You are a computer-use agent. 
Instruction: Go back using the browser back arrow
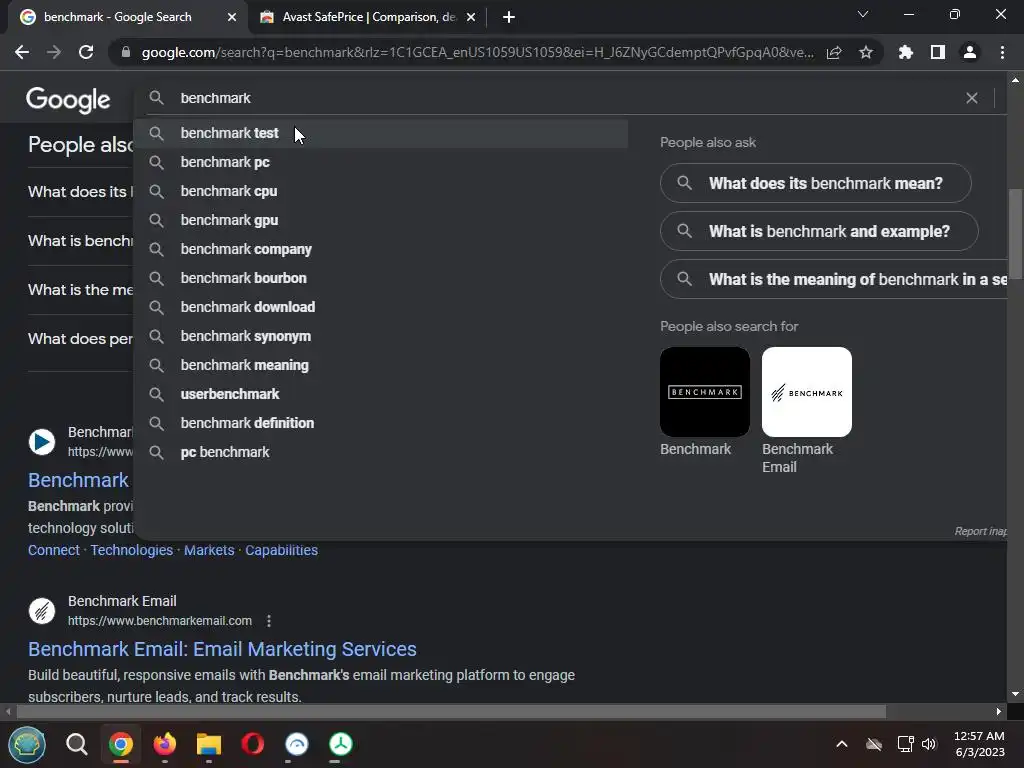pos(22,52)
